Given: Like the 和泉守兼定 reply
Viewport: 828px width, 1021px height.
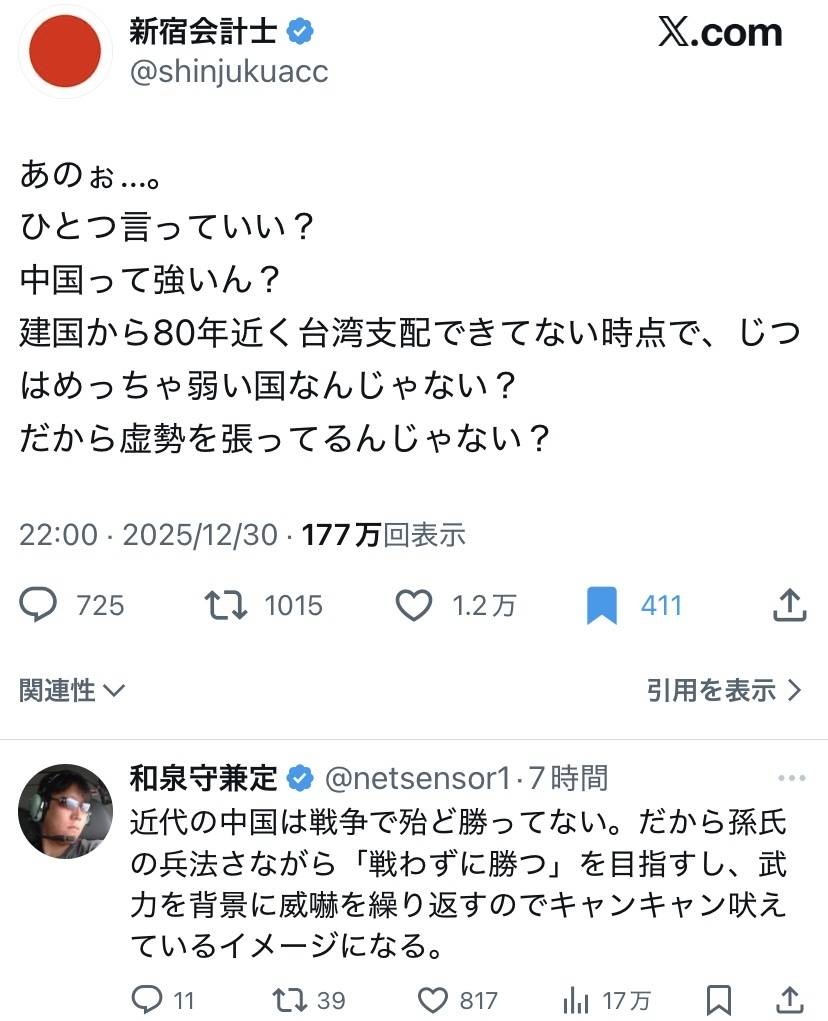Looking at the screenshot, I should tap(432, 999).
